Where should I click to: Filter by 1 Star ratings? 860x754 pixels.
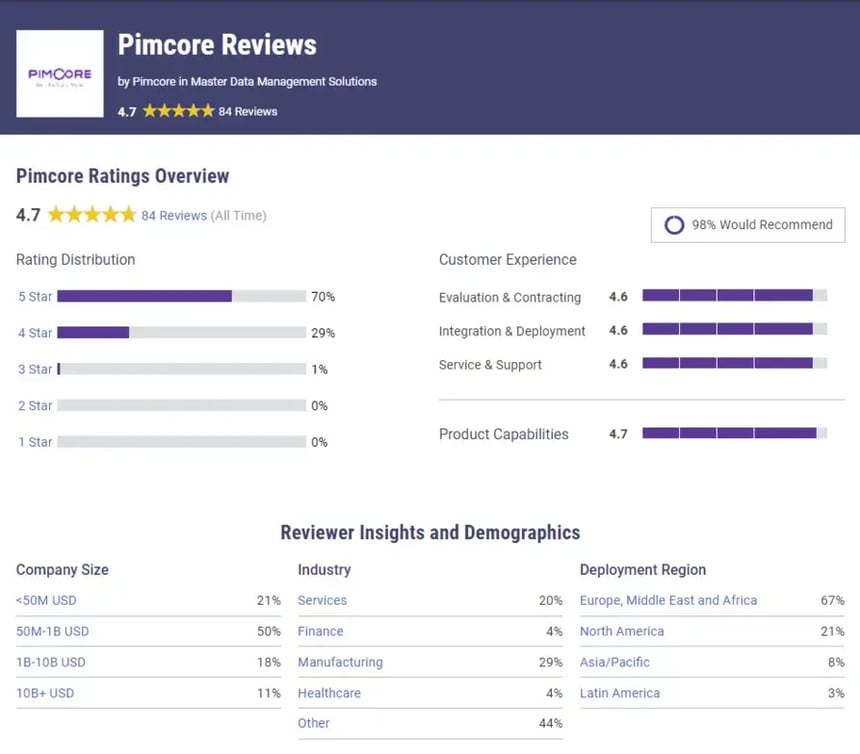[x=35, y=442]
